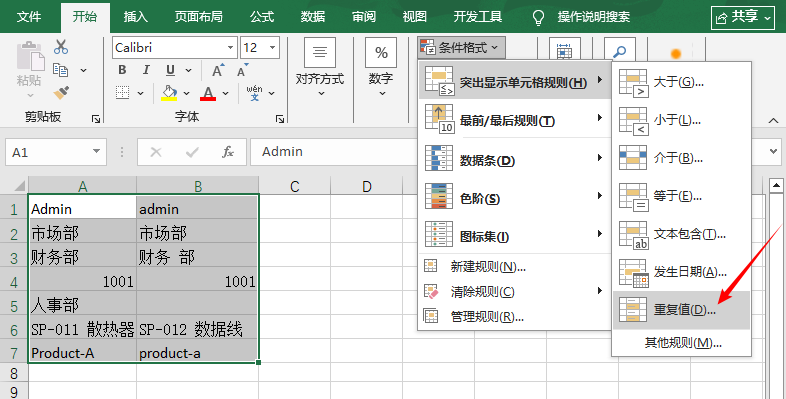786x399 pixels.
Task: Click the Share (共享) button
Action: click(x=743, y=18)
